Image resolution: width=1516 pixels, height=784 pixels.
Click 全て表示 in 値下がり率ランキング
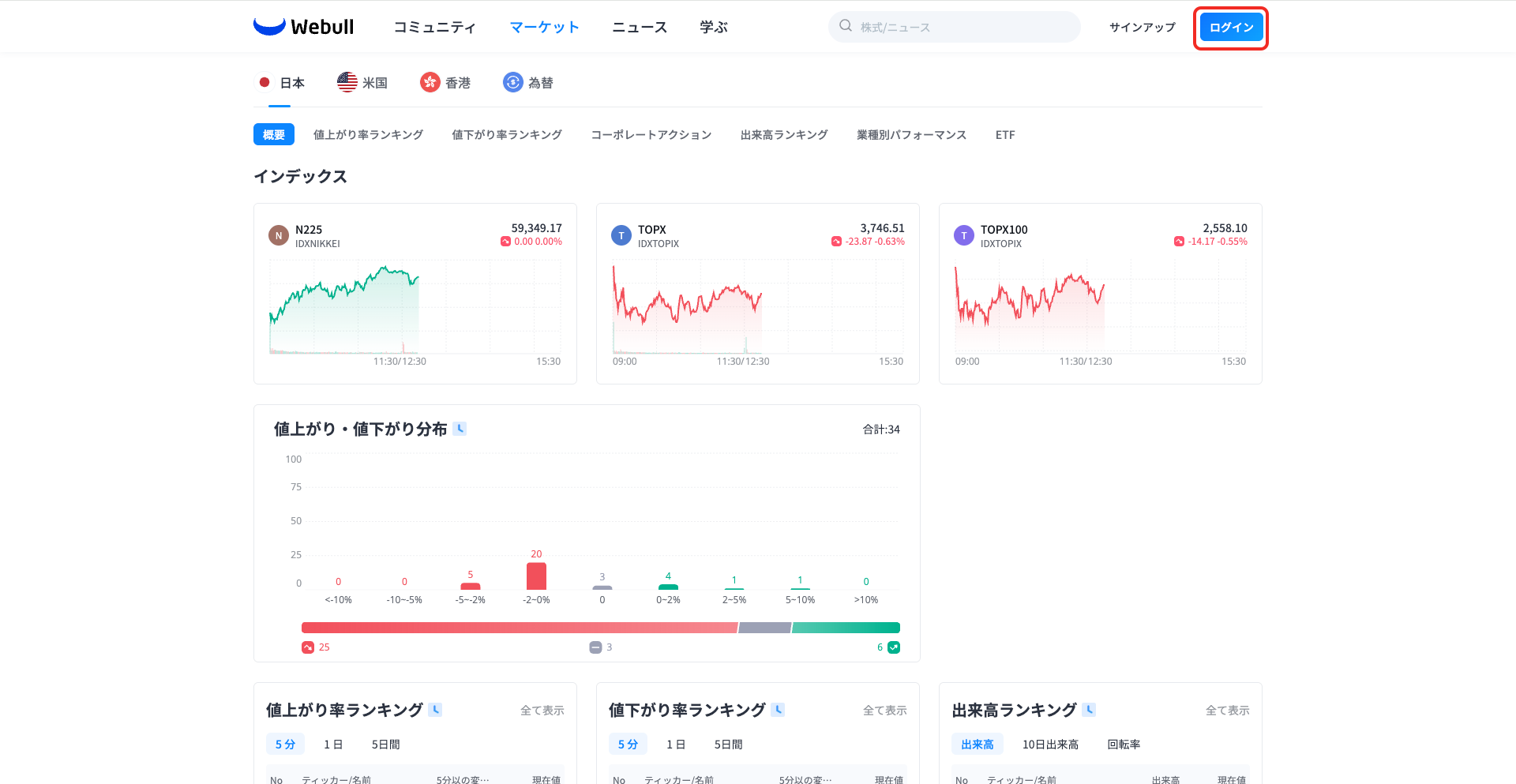[x=884, y=711]
